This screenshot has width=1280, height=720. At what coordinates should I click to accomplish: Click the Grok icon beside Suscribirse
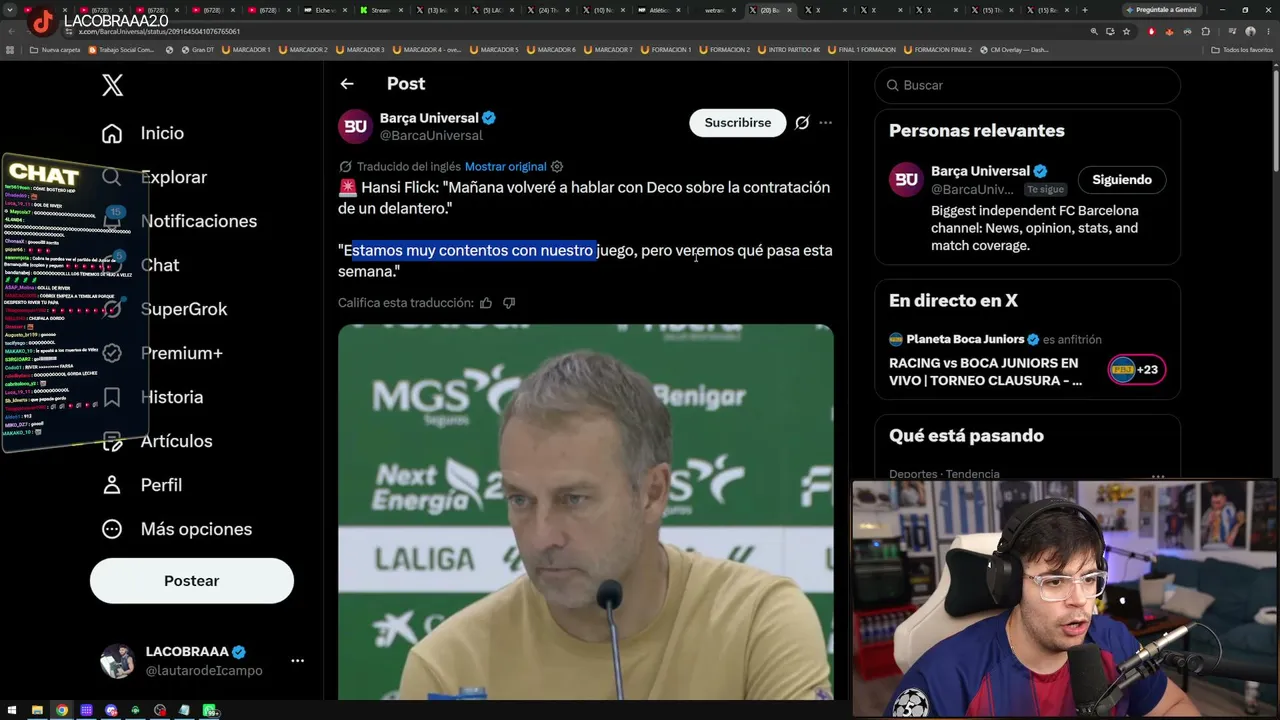(802, 123)
